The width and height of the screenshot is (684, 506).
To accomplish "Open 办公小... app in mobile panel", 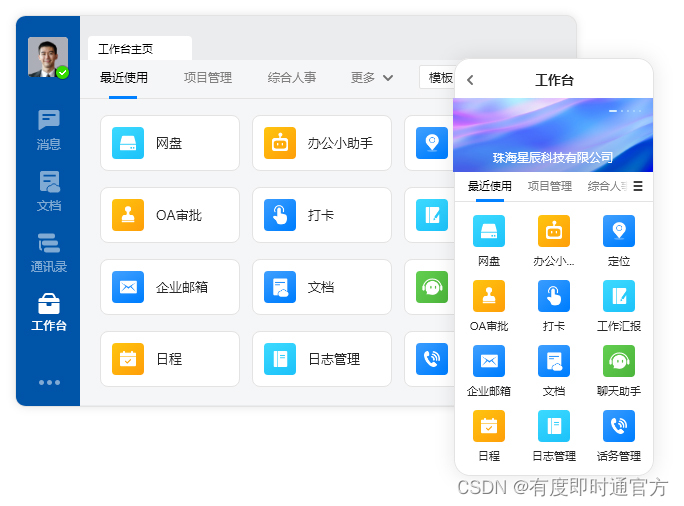I will [x=554, y=241].
